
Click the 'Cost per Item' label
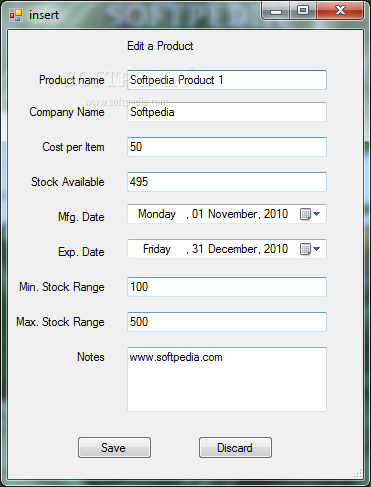click(x=73, y=147)
